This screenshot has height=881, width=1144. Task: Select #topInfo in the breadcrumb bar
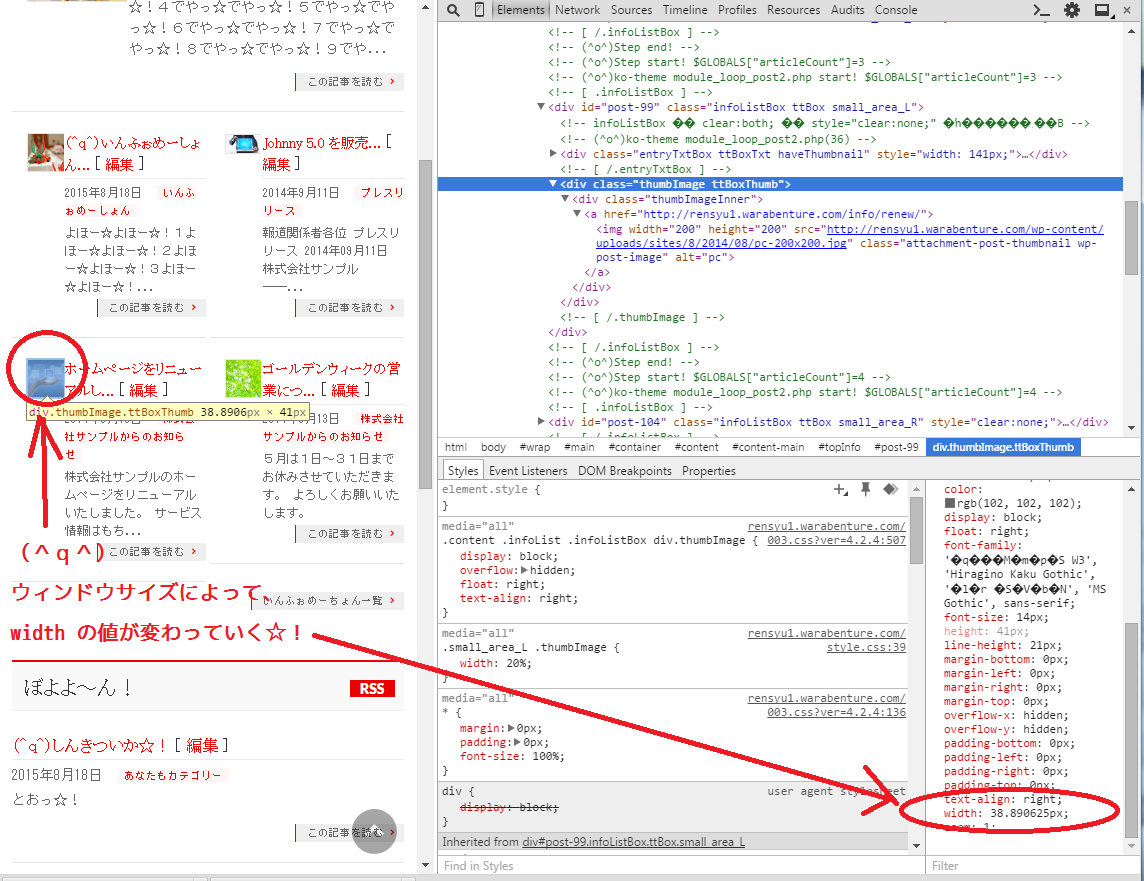[x=839, y=447]
